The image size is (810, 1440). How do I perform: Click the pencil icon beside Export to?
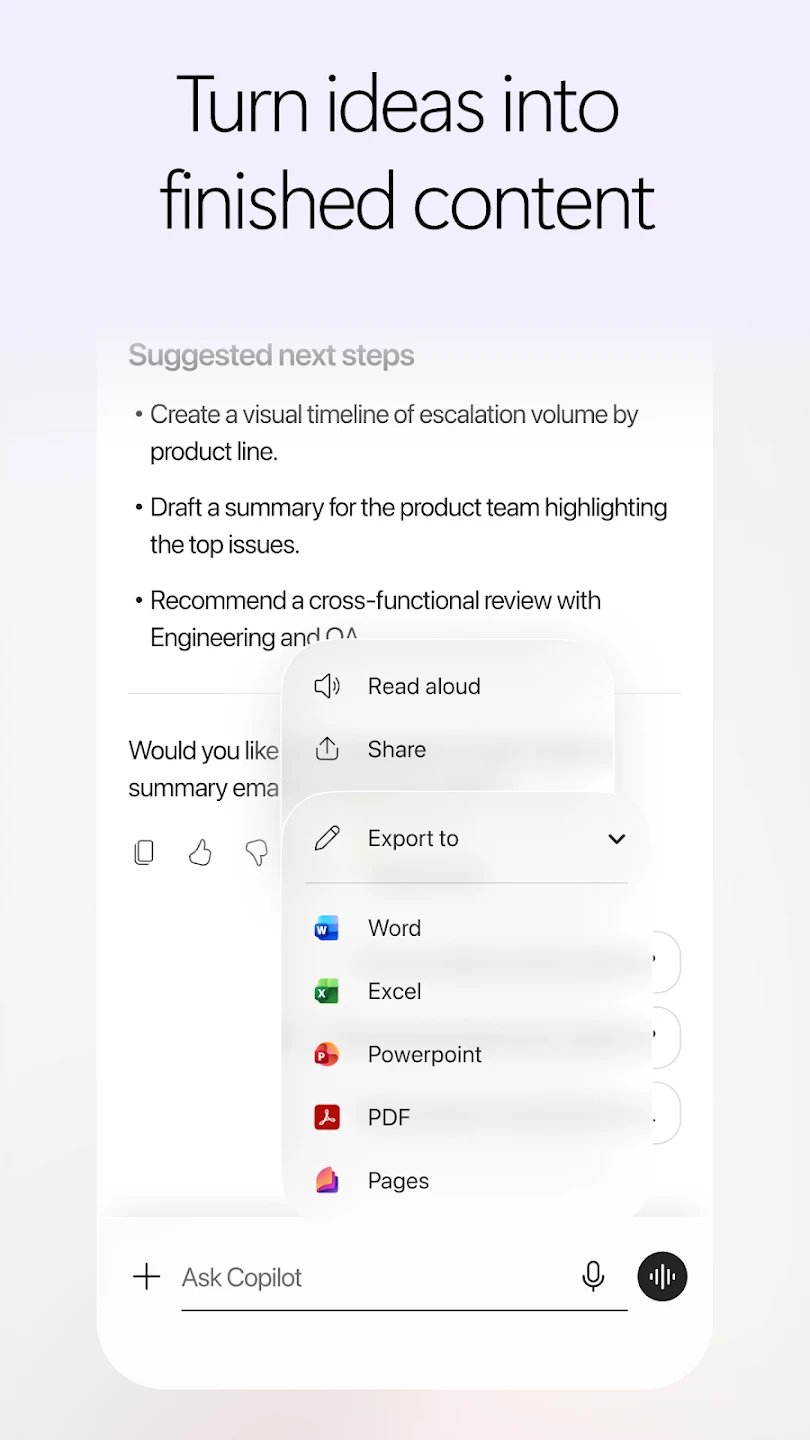327,838
